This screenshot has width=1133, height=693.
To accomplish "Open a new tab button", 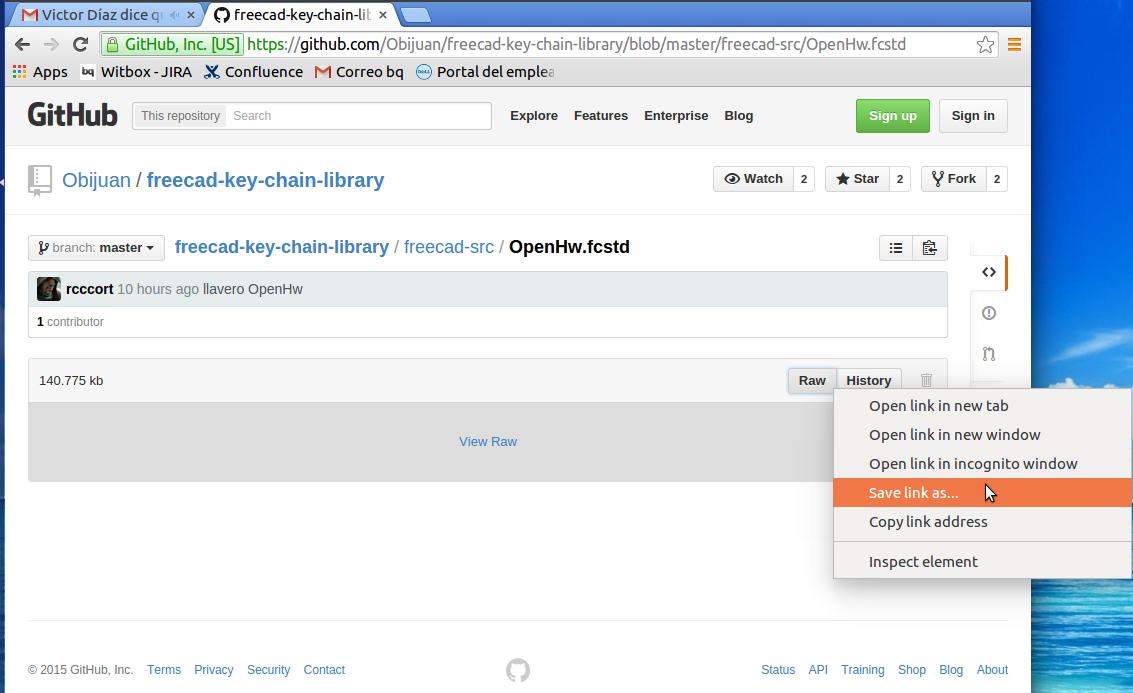I will click(415, 14).
